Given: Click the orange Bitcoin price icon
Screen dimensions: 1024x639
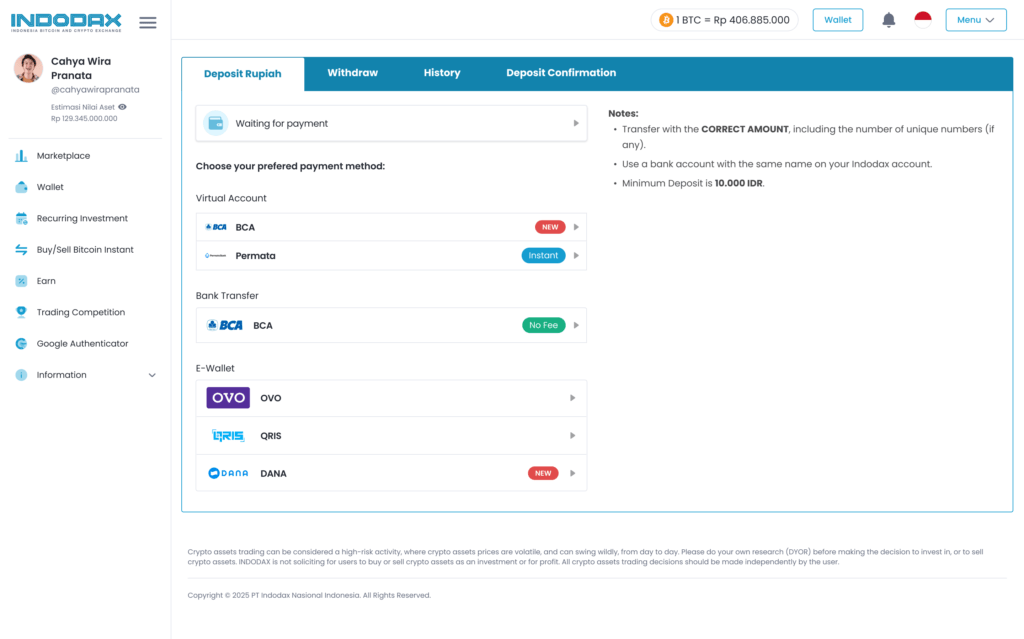Looking at the screenshot, I should pos(665,20).
